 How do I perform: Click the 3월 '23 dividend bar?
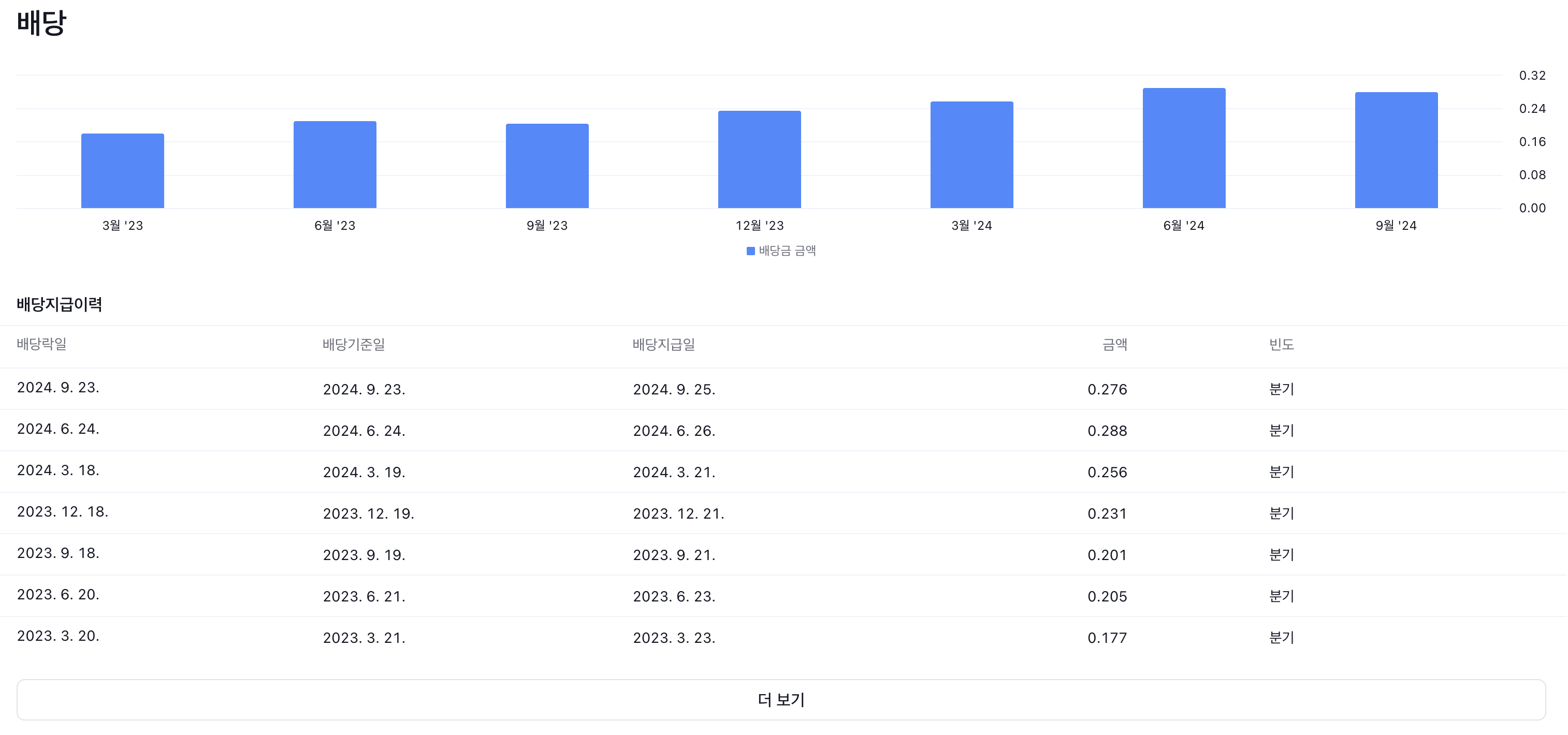click(122, 171)
